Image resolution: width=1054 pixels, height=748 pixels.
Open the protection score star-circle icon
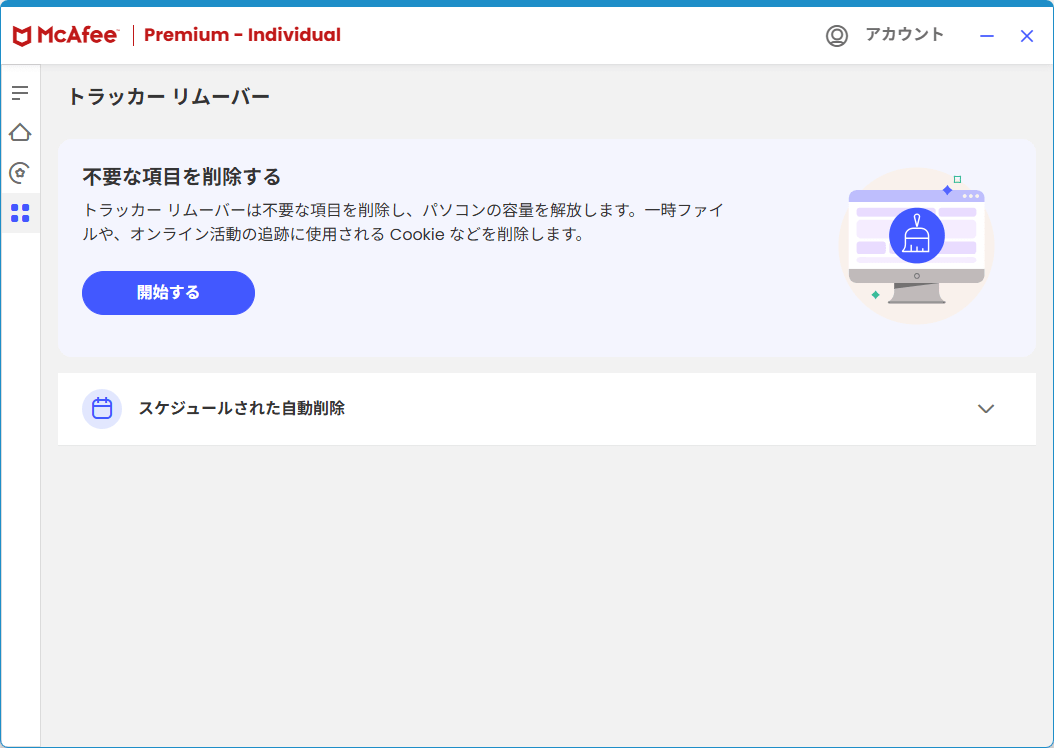click(19, 173)
